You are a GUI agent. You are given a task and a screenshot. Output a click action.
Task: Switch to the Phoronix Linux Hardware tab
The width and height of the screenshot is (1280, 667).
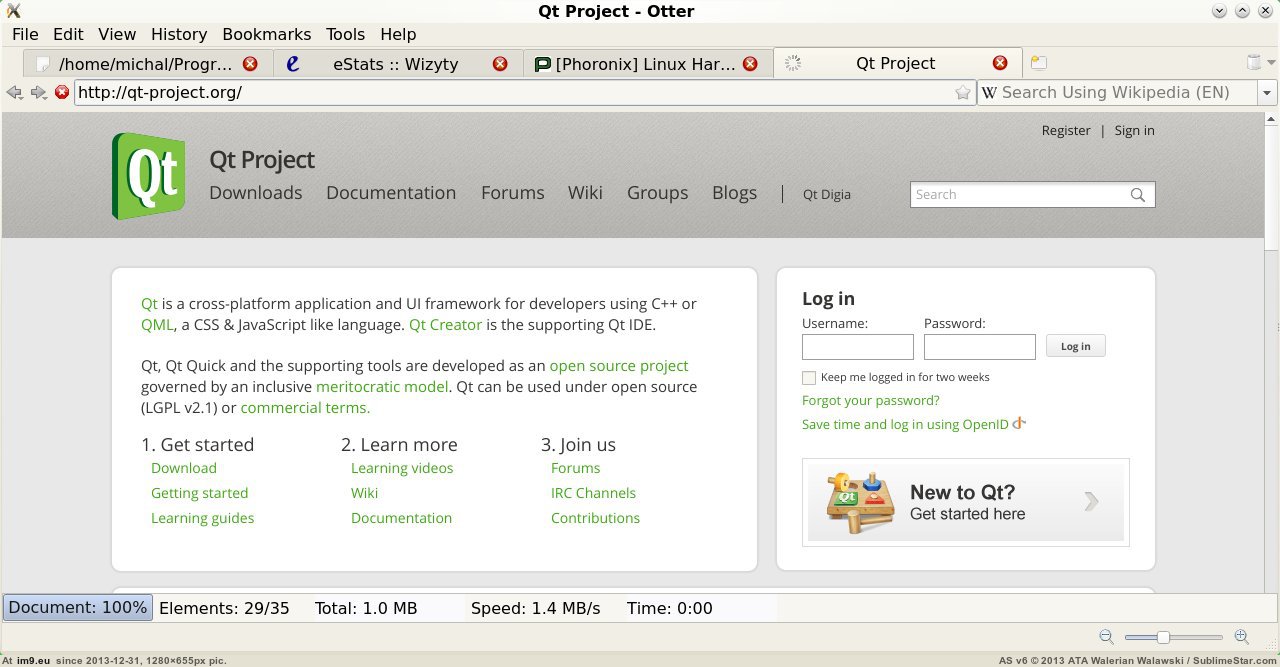(645, 63)
